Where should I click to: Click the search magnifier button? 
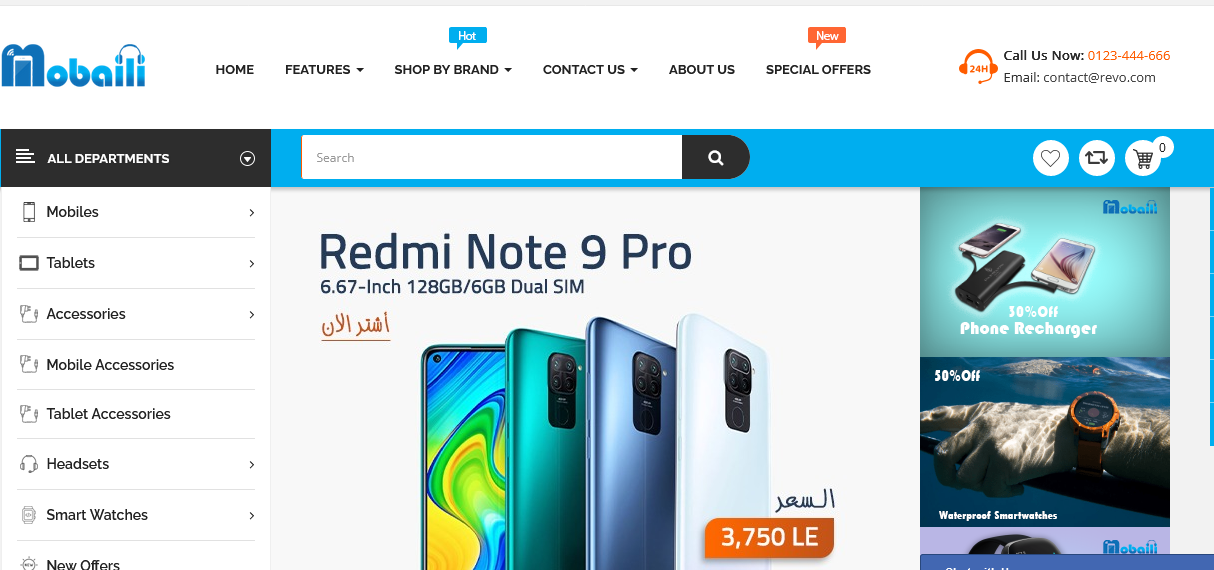coord(715,157)
